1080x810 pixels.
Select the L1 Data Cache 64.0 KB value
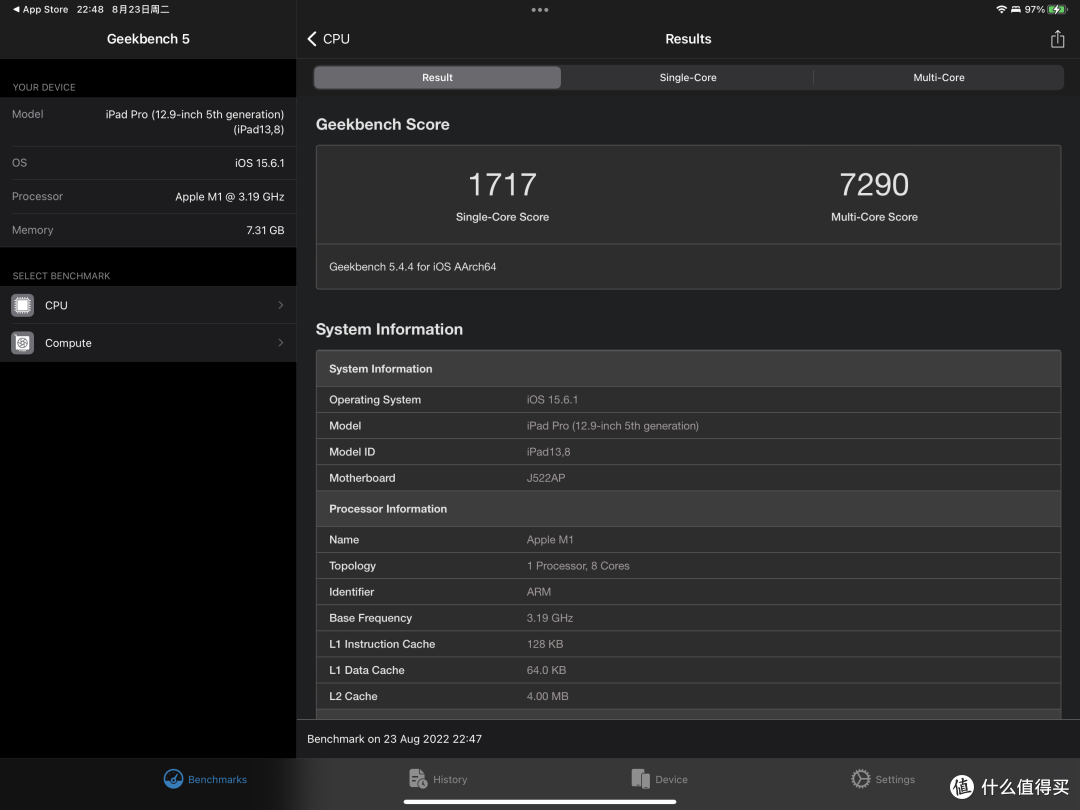tap(546, 670)
